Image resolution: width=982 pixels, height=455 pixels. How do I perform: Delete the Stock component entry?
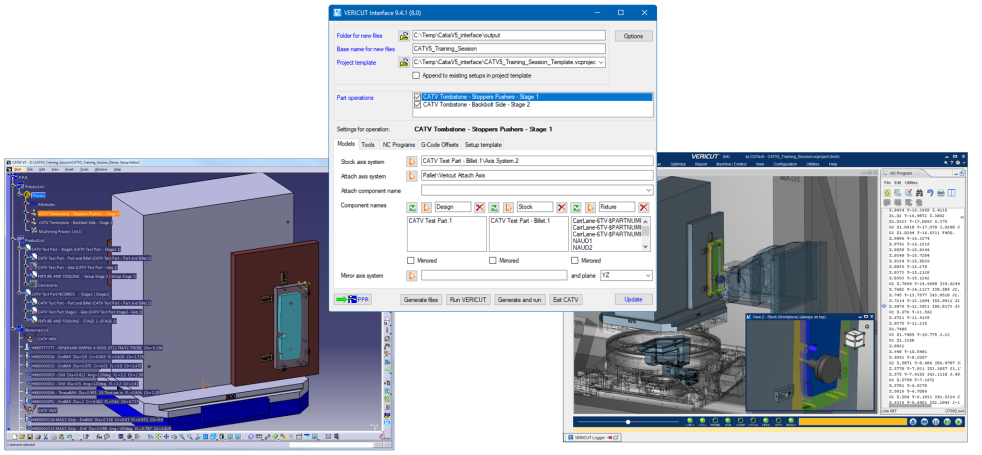[x=562, y=207]
